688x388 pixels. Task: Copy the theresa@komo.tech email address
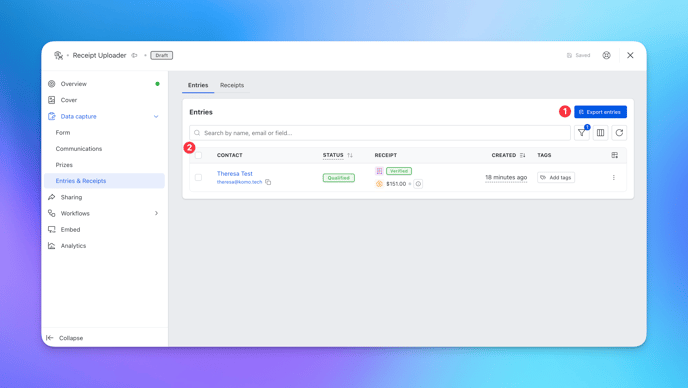tap(268, 182)
